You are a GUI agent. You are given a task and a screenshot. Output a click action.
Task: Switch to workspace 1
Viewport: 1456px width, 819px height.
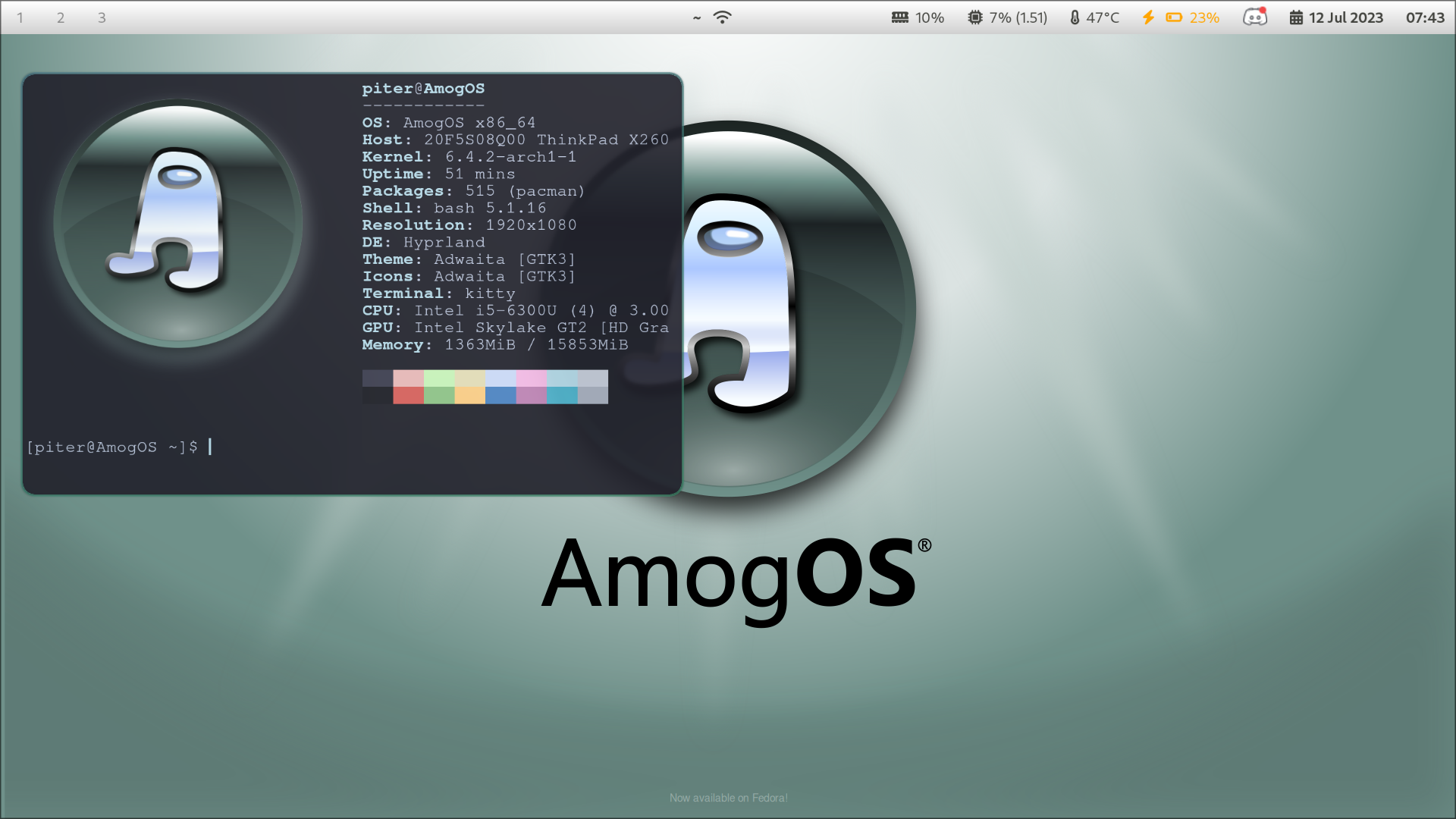[20, 17]
